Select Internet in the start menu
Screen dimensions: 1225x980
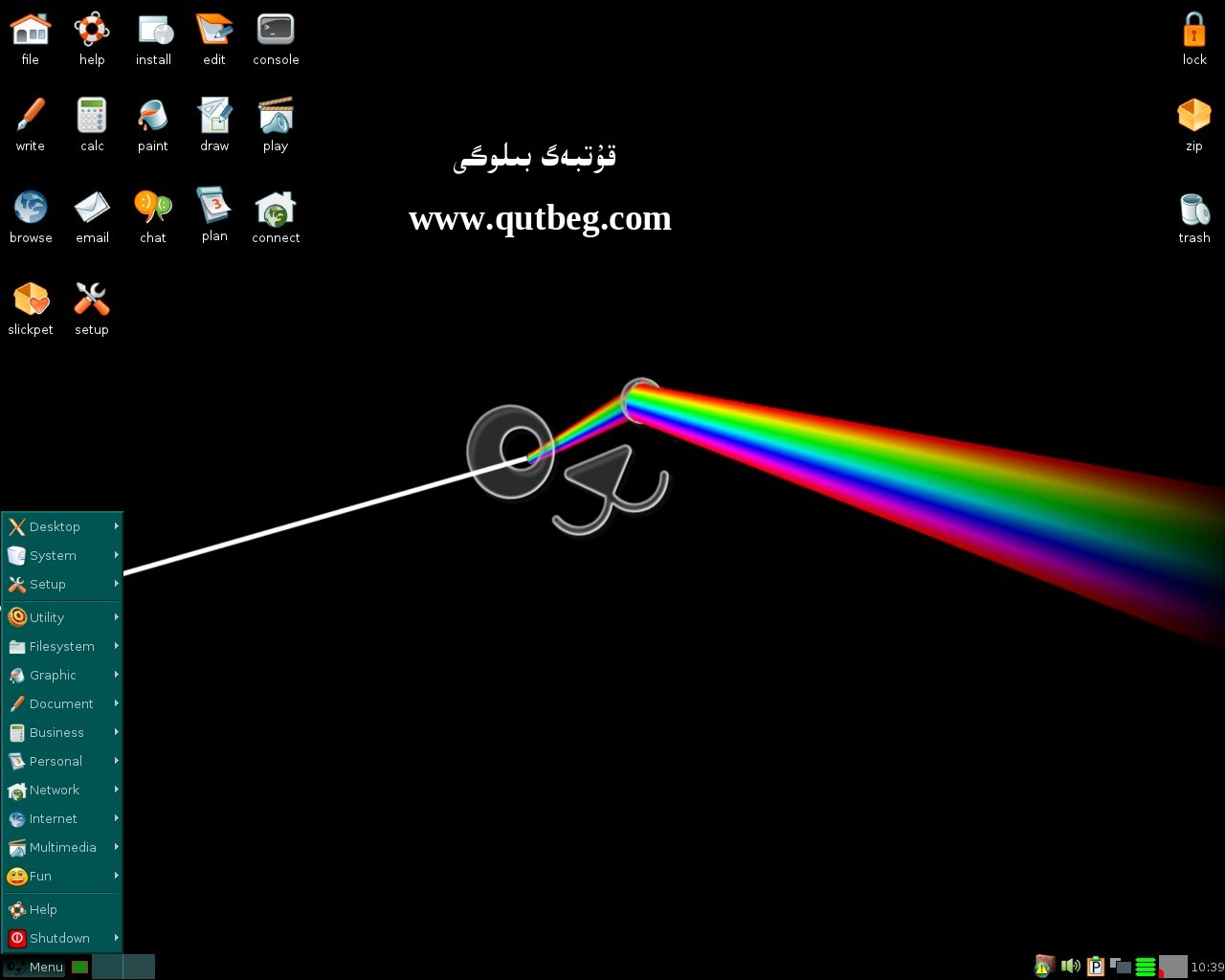pyautogui.click(x=62, y=818)
